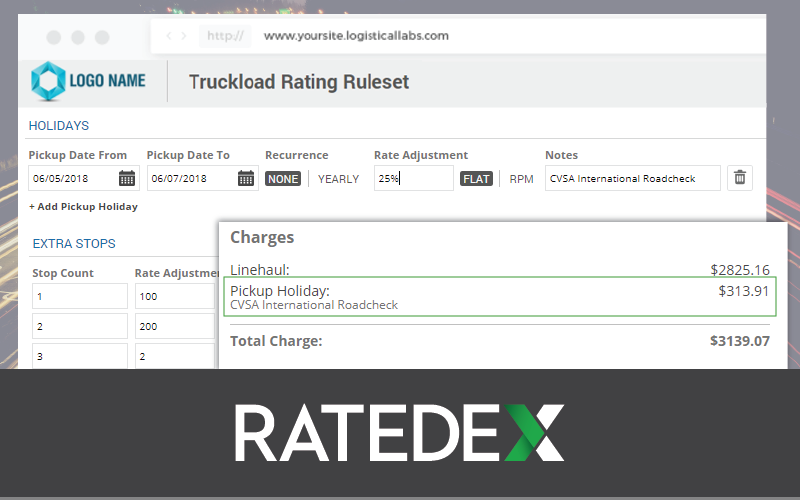Delete the holiday row with trash icon
The image size is (800, 500).
[x=740, y=178]
